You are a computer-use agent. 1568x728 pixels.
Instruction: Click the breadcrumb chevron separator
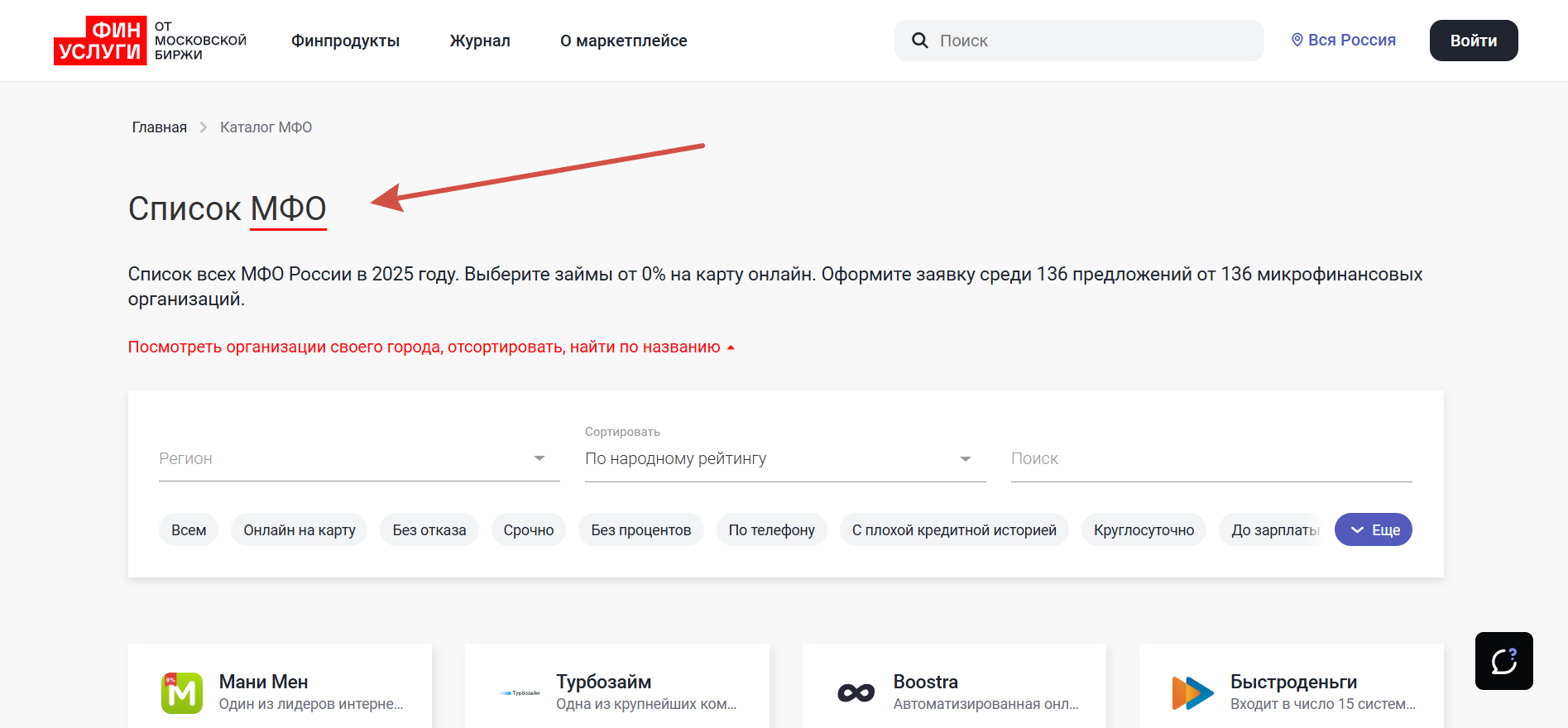click(x=204, y=127)
